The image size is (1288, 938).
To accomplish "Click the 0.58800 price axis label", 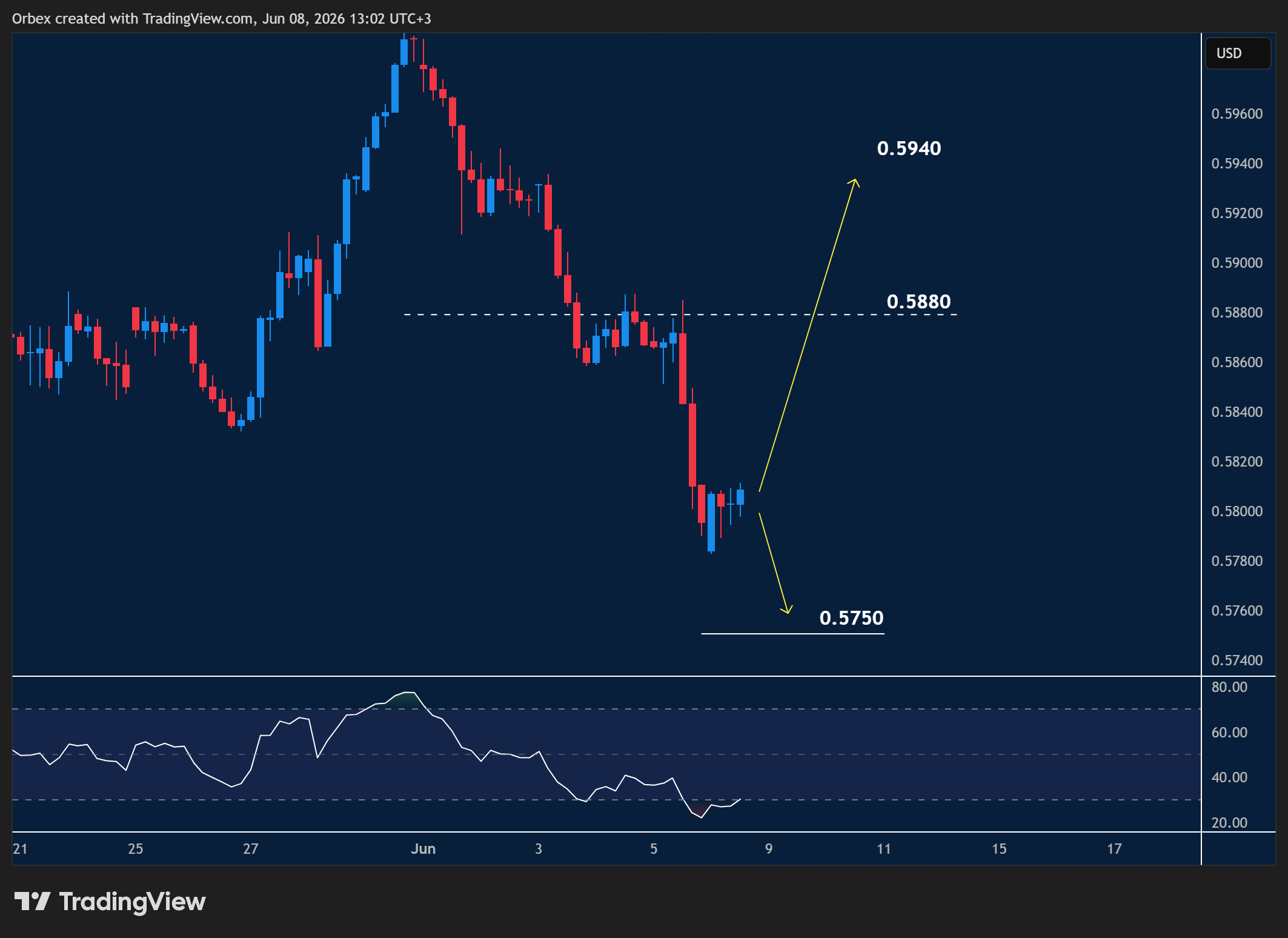I will pyautogui.click(x=1237, y=313).
